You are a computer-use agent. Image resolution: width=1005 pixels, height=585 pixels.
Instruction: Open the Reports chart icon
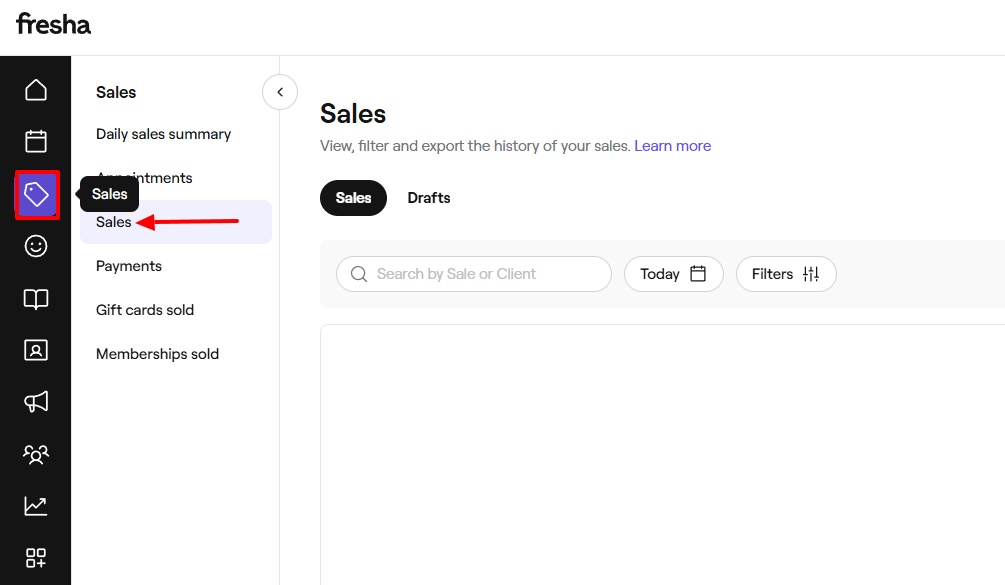[36, 506]
